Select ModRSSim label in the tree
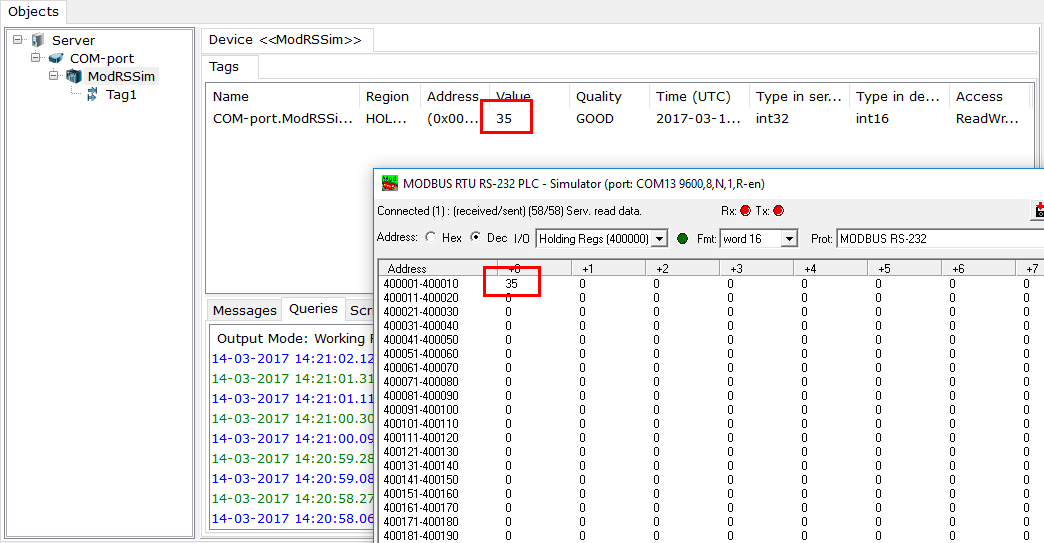 [121, 77]
